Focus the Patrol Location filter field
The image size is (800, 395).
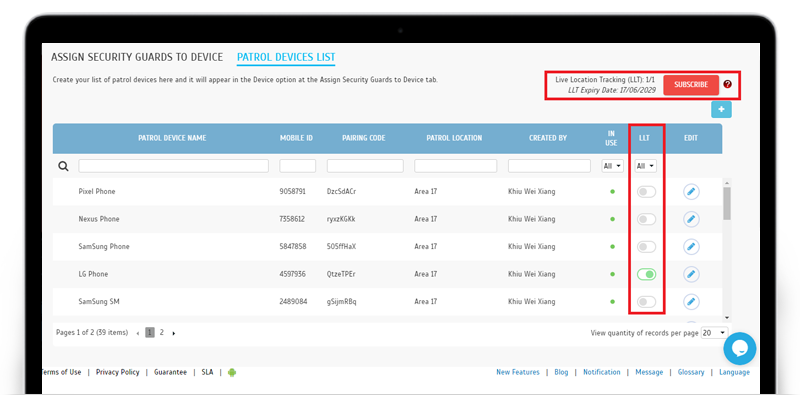tap(456, 166)
